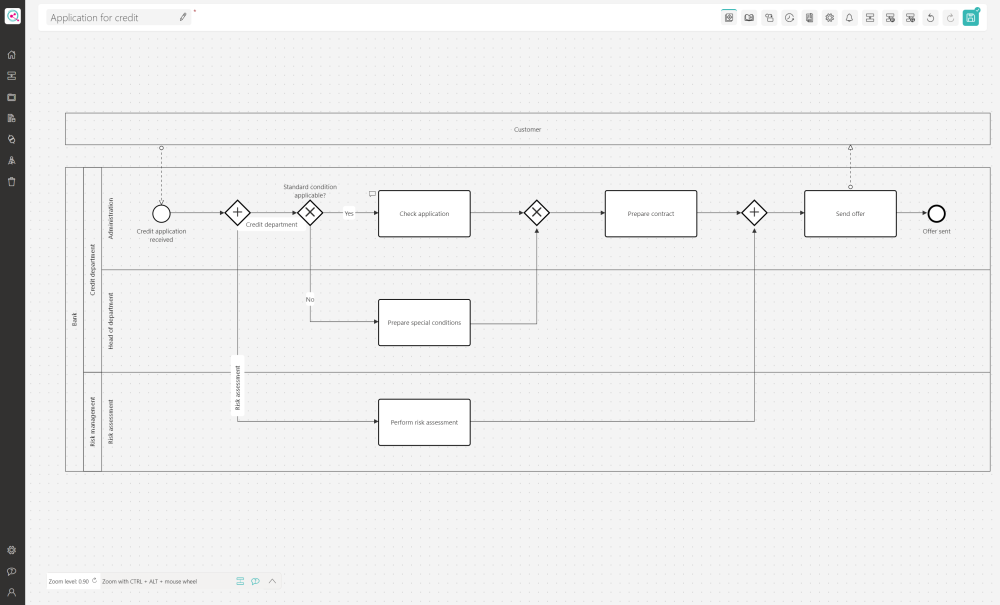
Task: Select the first parallel gateway after start event
Action: point(237,213)
